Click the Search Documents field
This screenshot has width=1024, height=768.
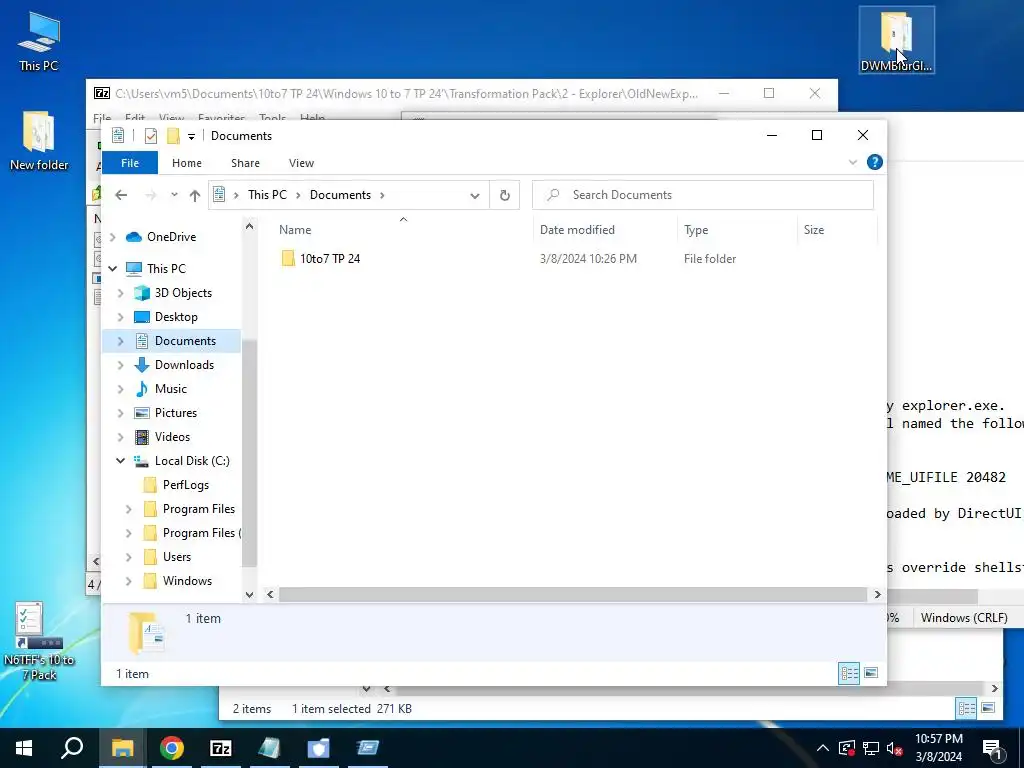coord(703,195)
